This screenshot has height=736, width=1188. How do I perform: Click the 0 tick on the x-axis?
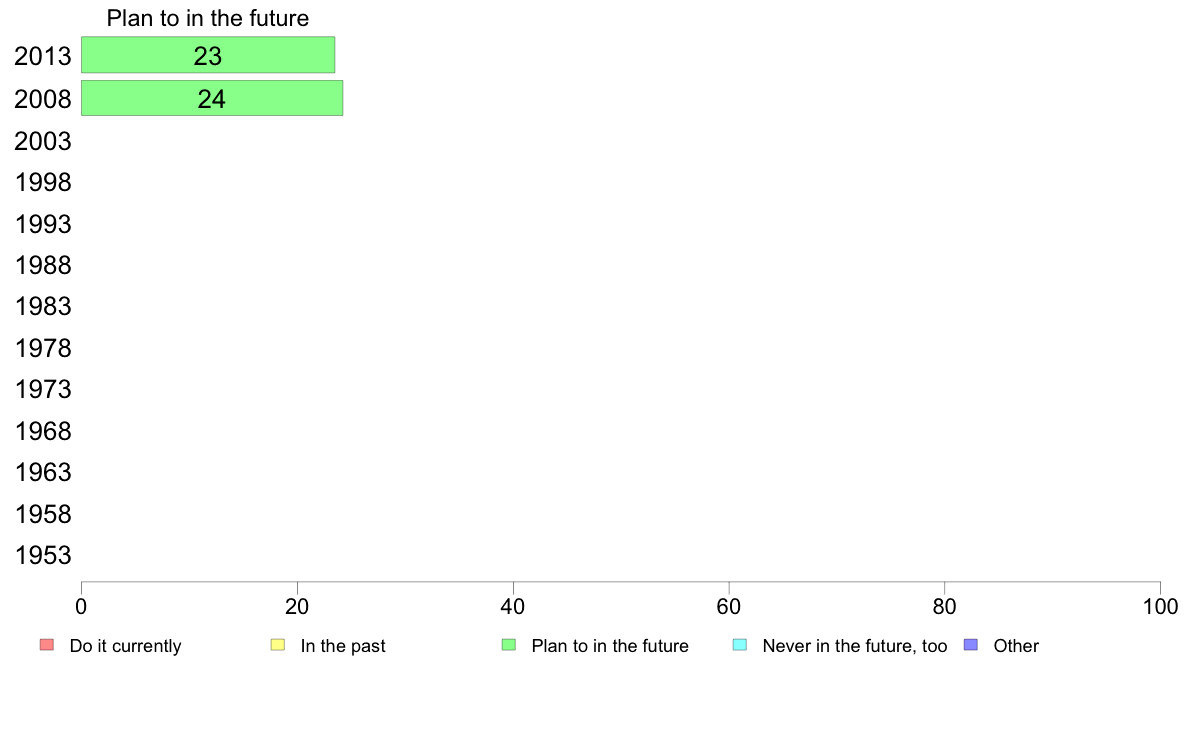pos(81,606)
